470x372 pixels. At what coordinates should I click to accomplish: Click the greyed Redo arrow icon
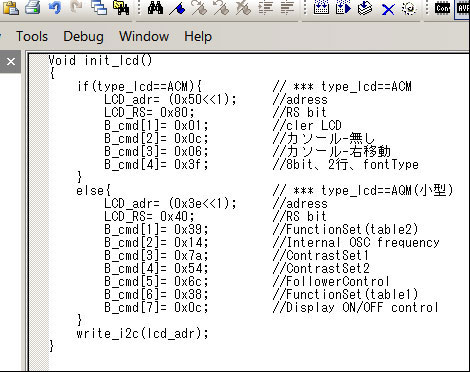77,7
